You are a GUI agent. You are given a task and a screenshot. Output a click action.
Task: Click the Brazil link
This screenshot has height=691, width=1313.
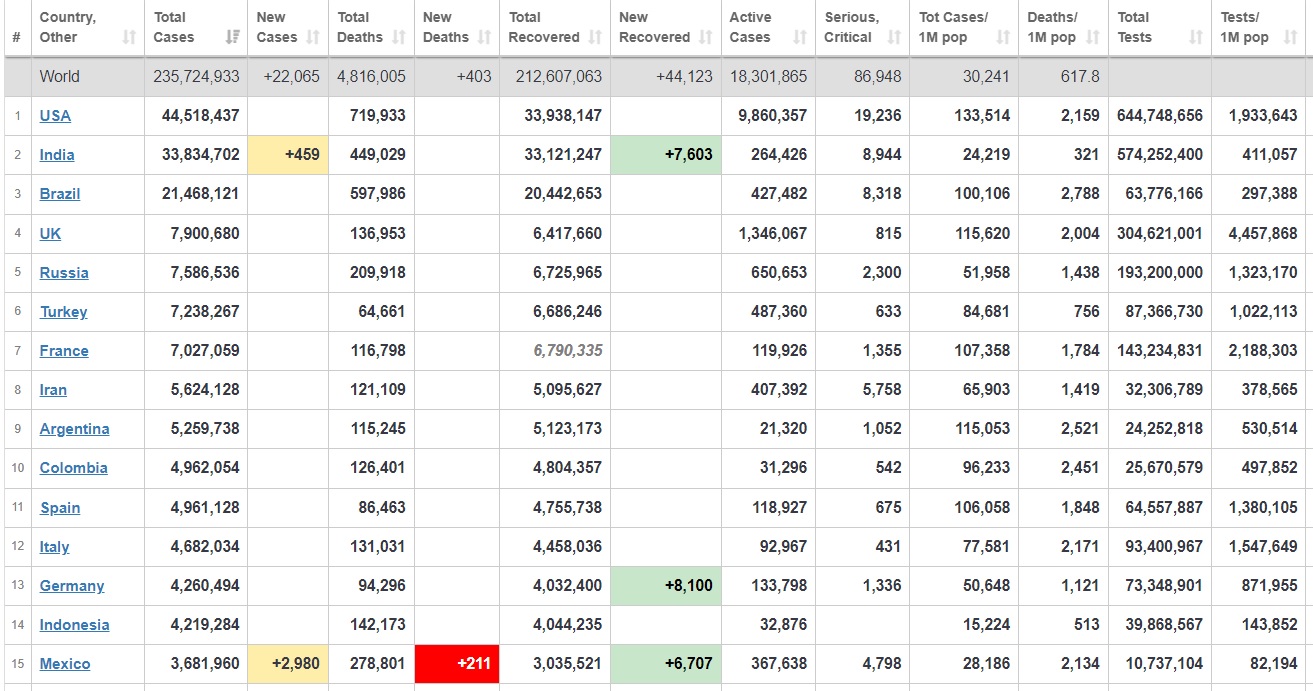click(x=60, y=193)
